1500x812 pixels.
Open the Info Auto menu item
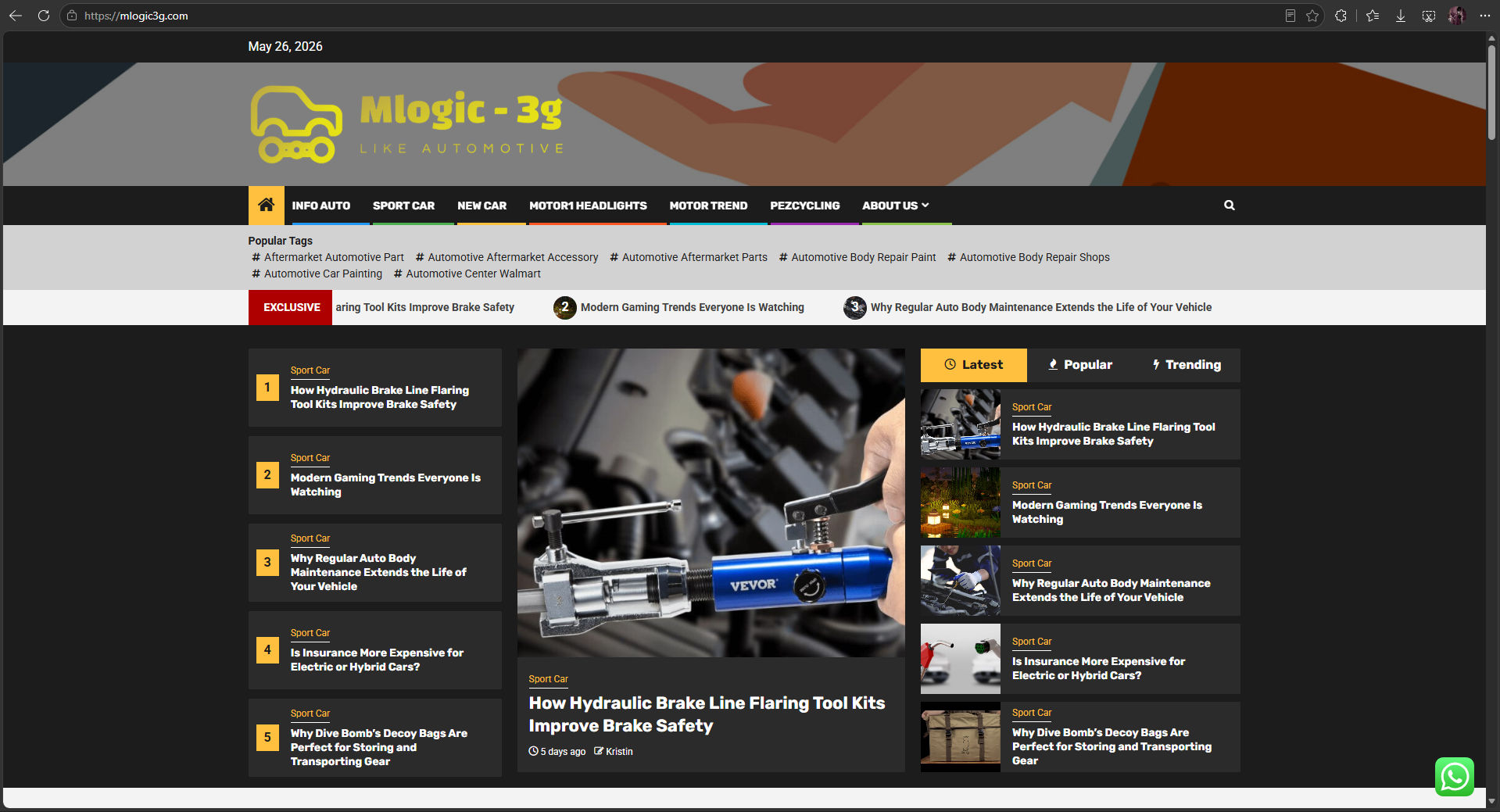pyautogui.click(x=321, y=206)
